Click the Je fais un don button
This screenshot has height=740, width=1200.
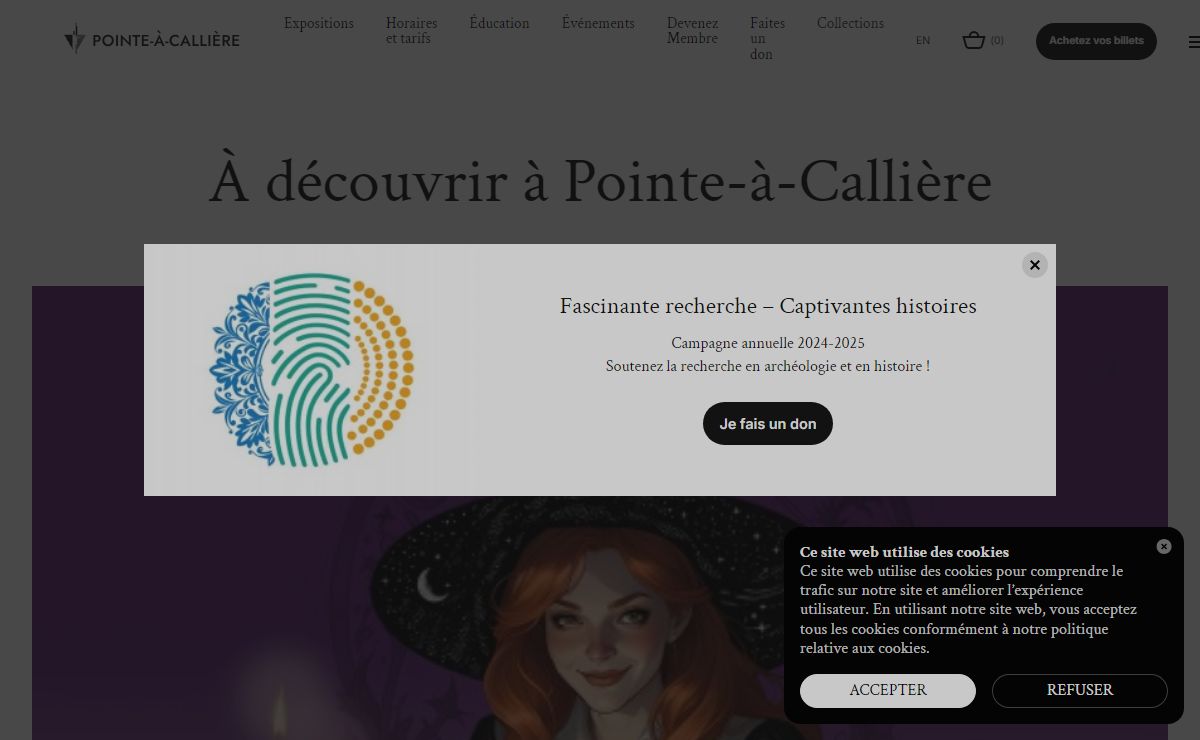(x=768, y=424)
